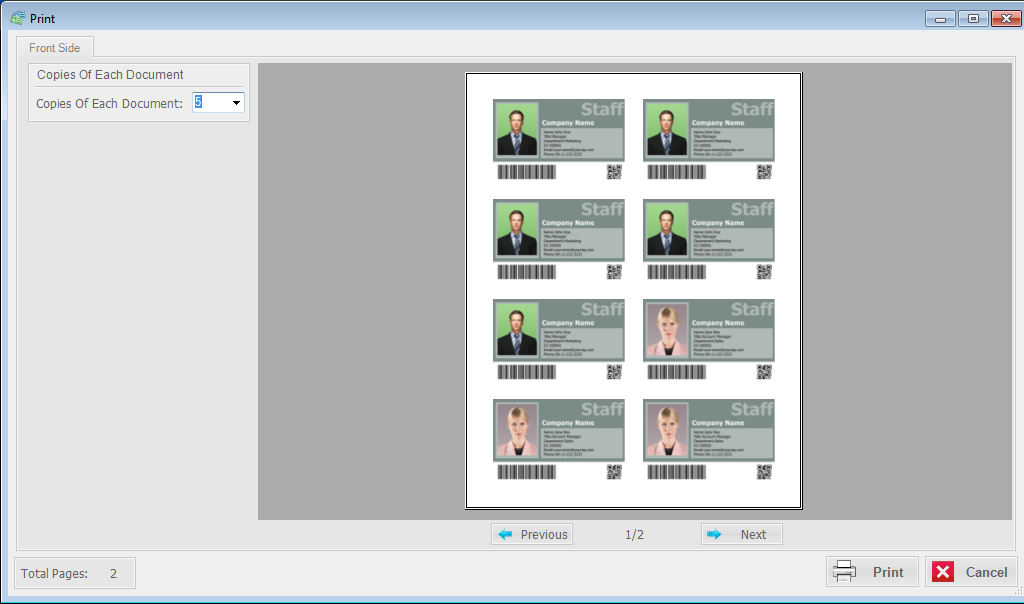
Task: Click the QR code below the first staff card
Action: point(614,172)
